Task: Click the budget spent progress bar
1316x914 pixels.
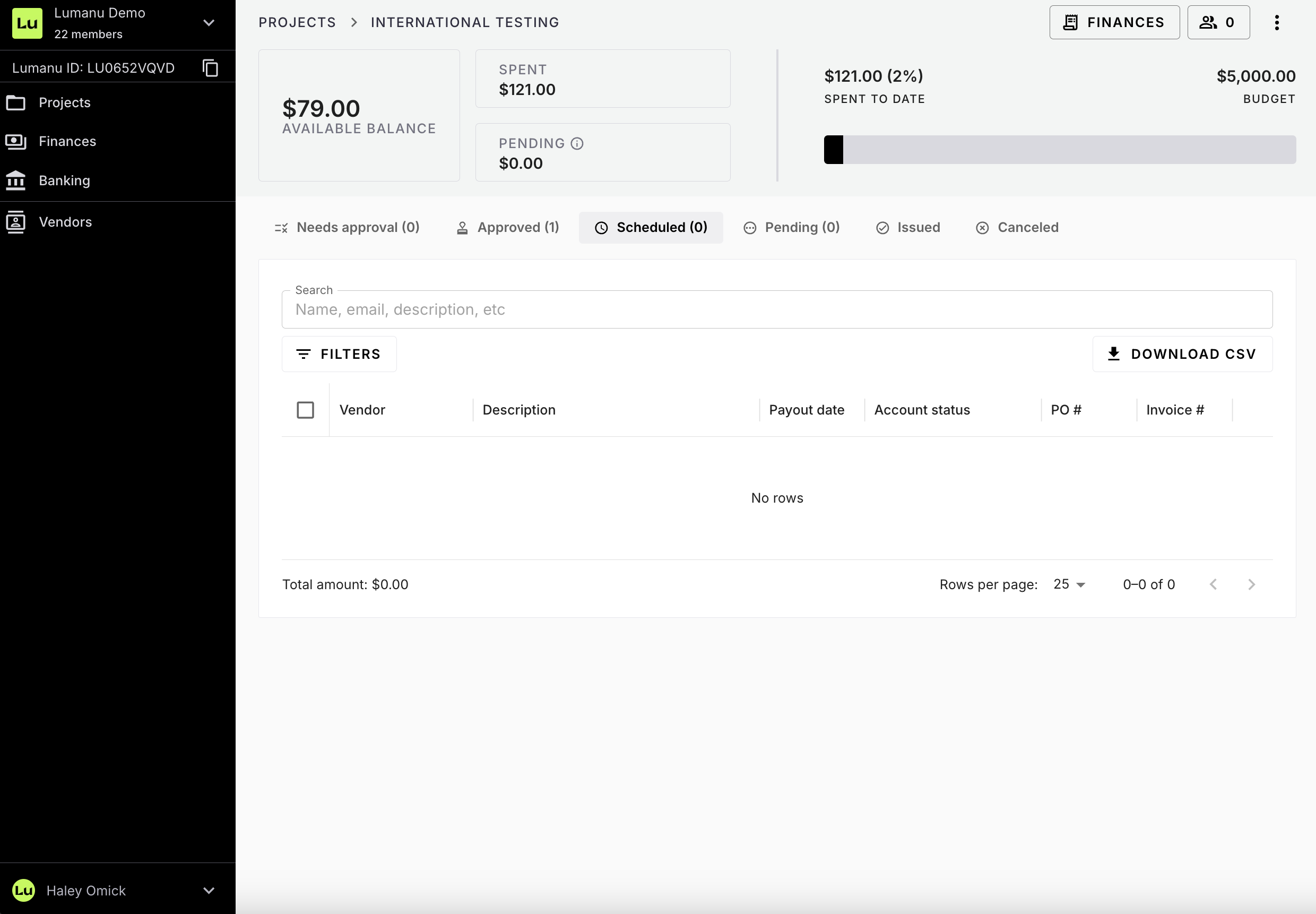Action: (x=1060, y=150)
